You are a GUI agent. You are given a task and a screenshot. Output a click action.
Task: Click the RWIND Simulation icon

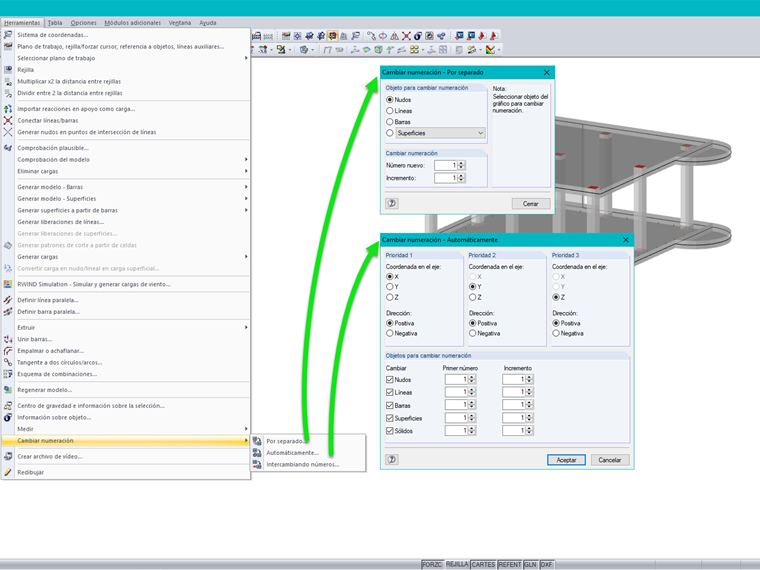pyautogui.click(x=8, y=284)
